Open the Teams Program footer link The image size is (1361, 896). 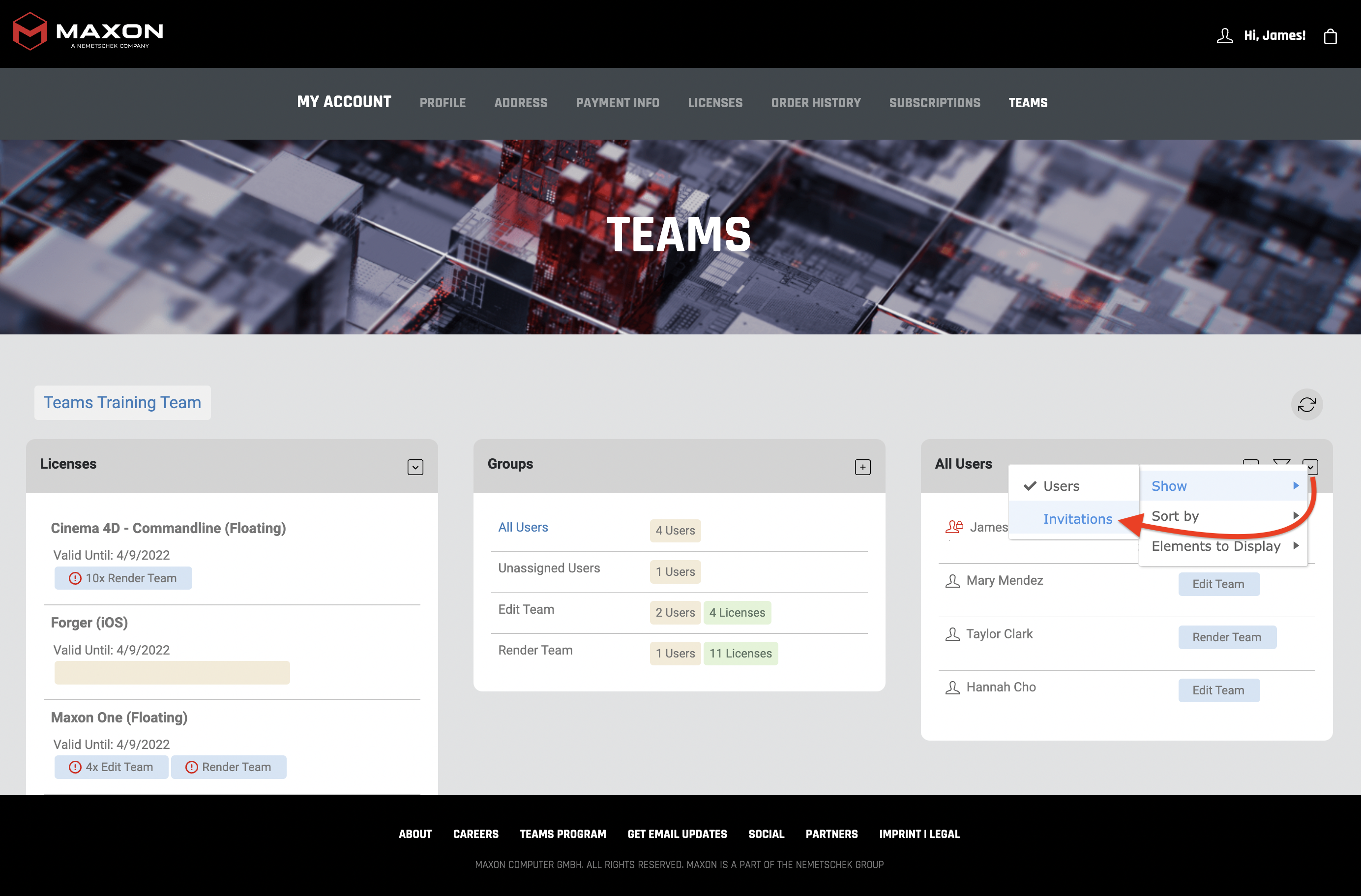[x=562, y=834]
